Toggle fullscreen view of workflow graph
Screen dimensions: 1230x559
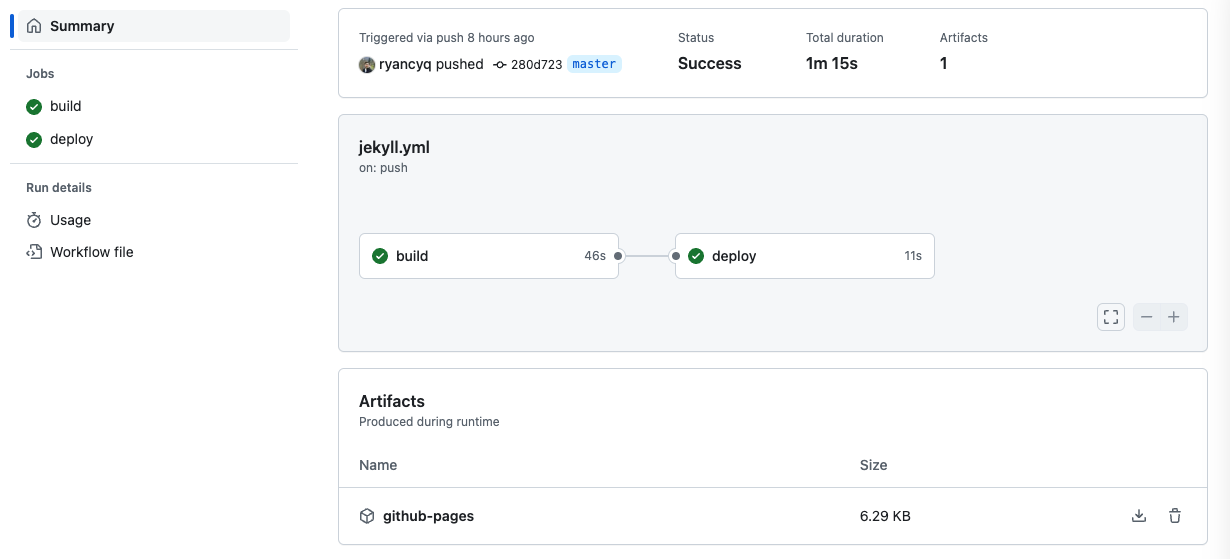click(1111, 317)
